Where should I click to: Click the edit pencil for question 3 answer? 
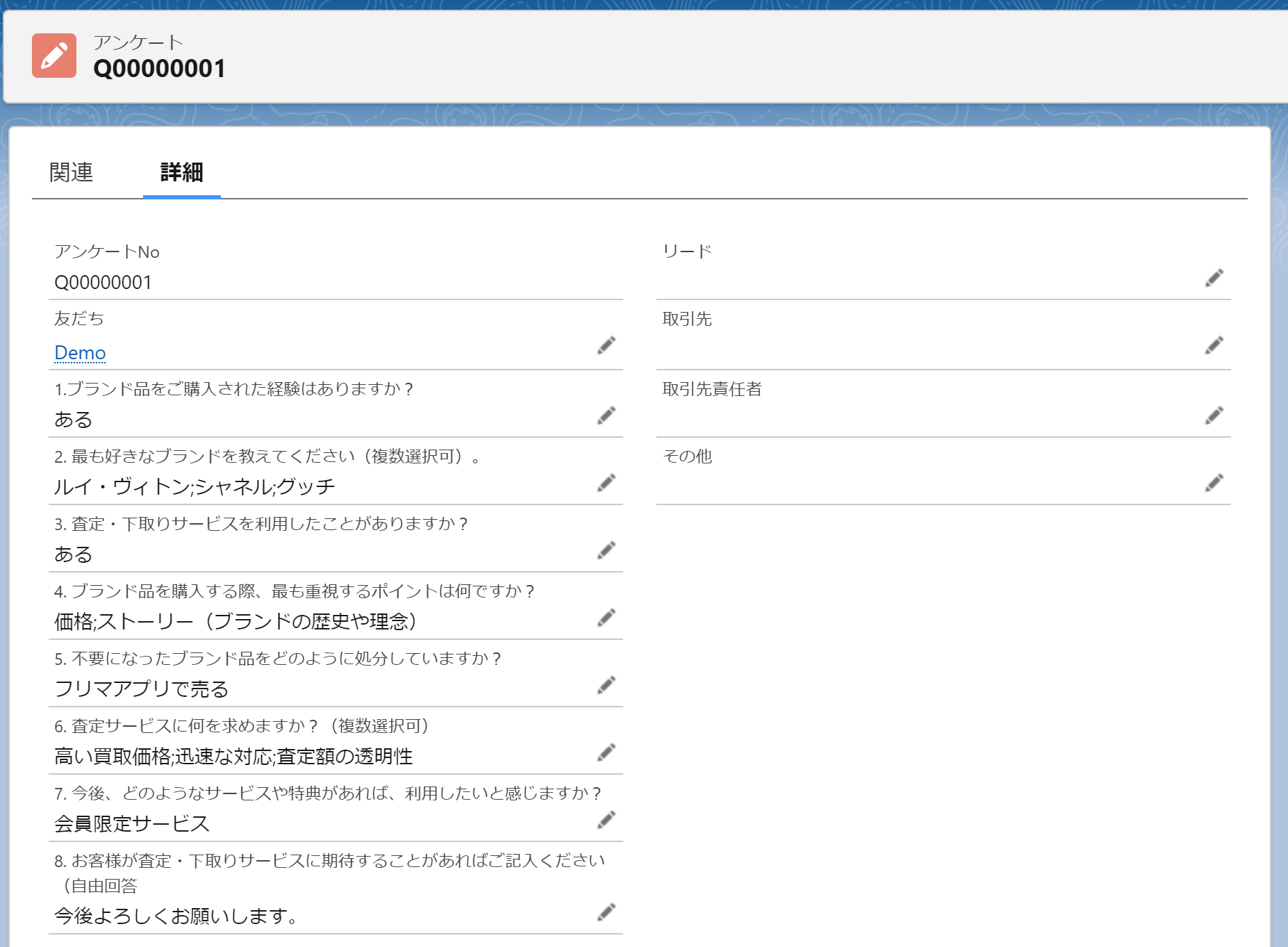(x=606, y=550)
